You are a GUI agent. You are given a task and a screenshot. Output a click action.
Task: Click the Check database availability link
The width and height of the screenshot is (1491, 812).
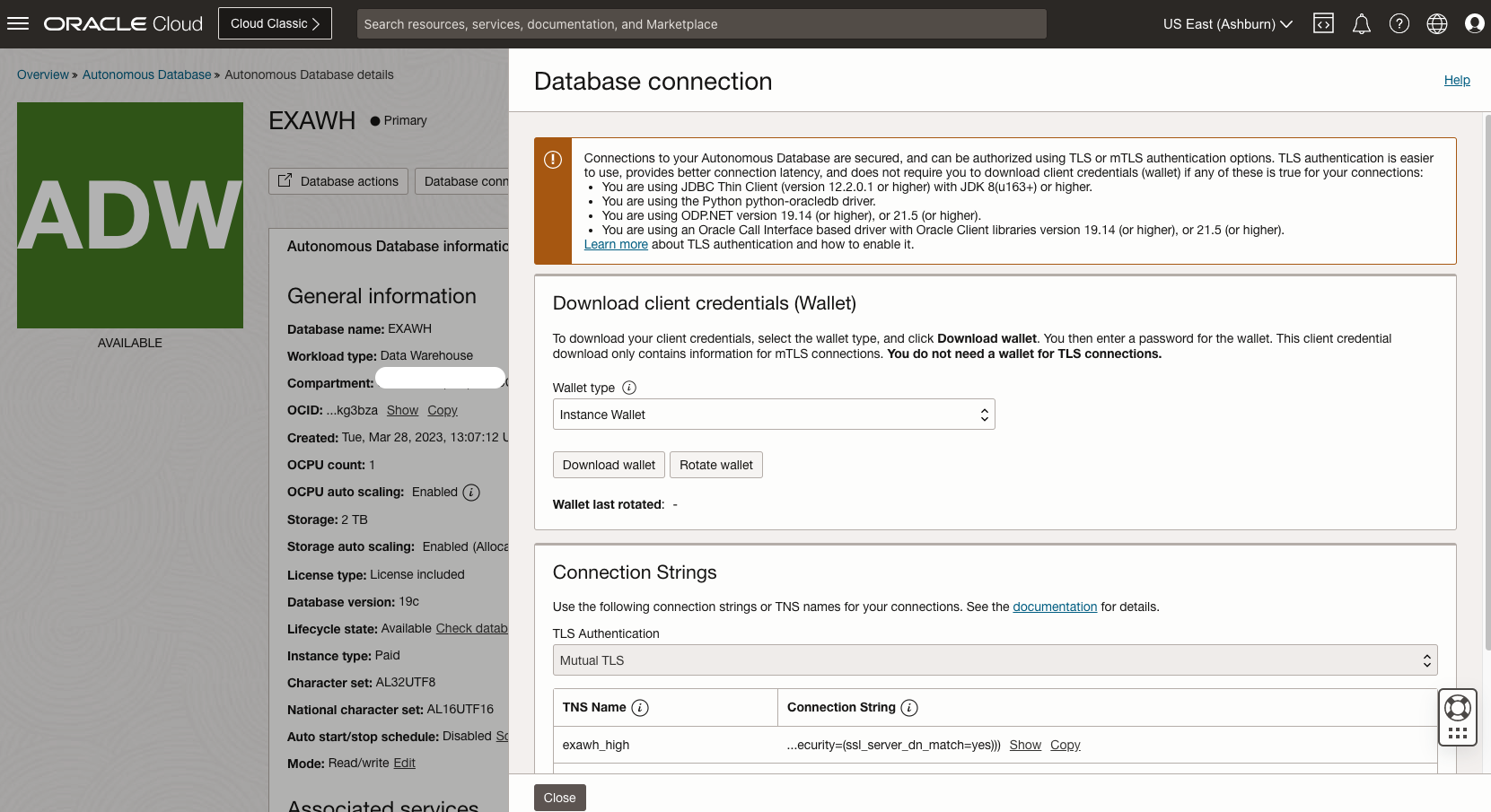(x=472, y=628)
